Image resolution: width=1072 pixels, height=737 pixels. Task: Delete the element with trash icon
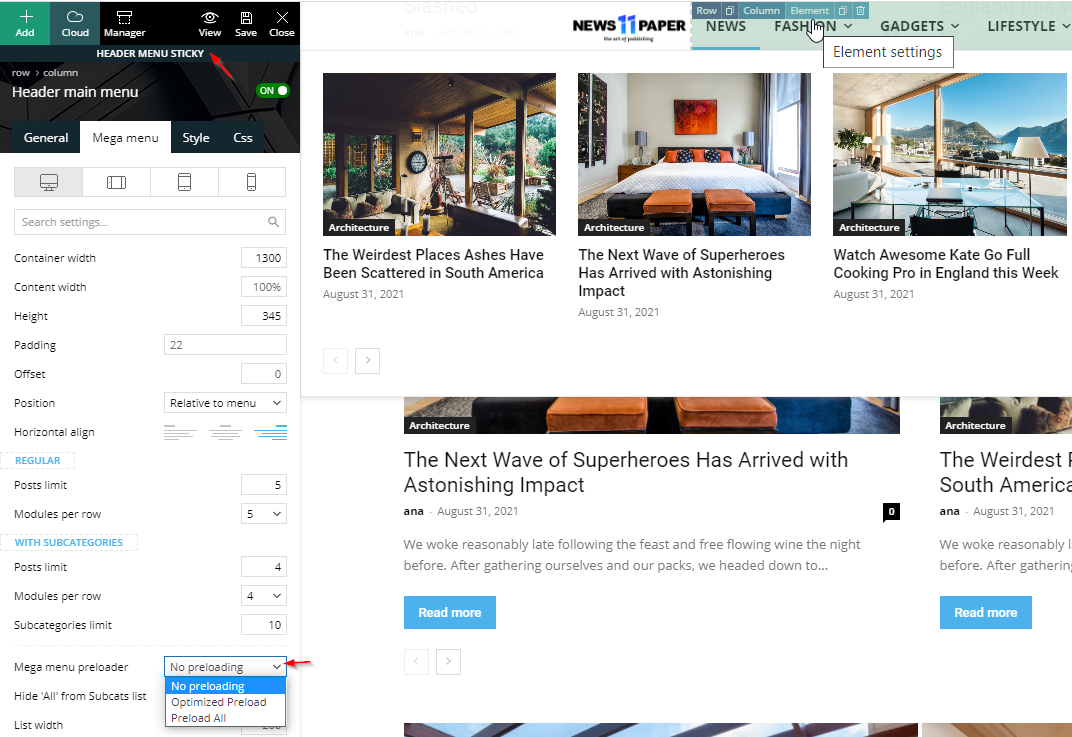pyautogui.click(x=860, y=10)
